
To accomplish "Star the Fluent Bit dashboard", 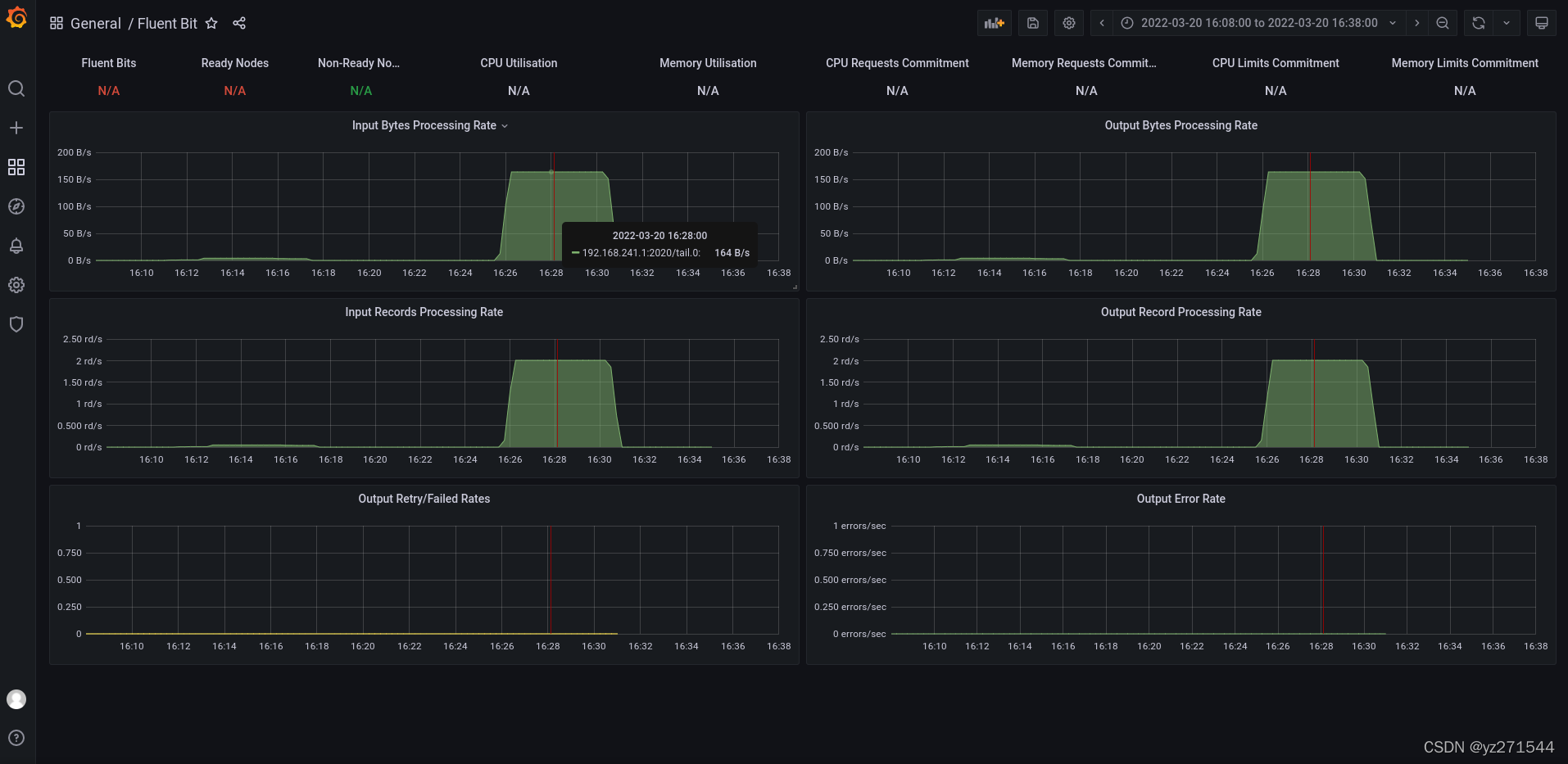I will coord(211,23).
